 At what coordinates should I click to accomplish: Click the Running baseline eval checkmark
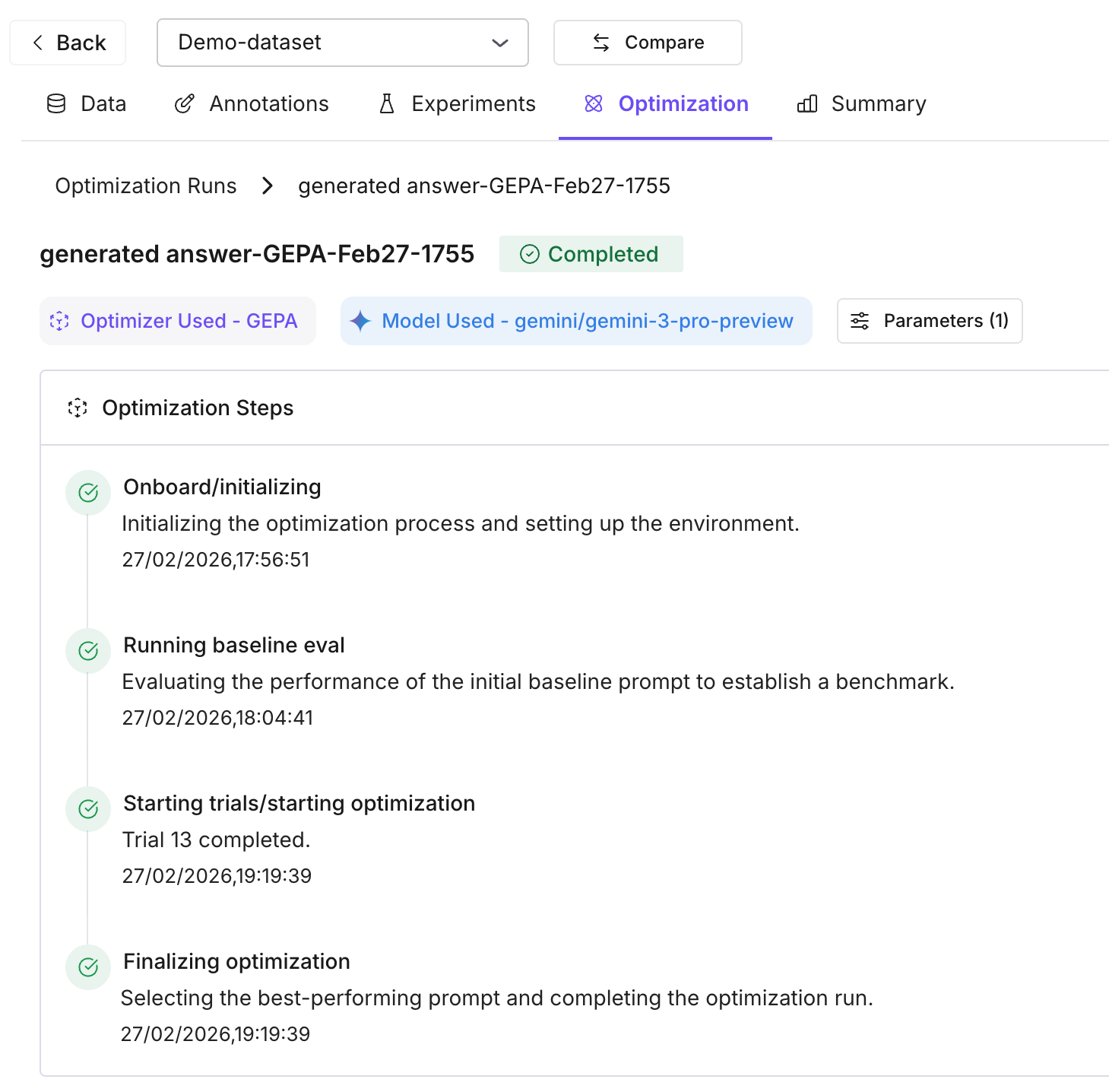pyautogui.click(x=88, y=651)
